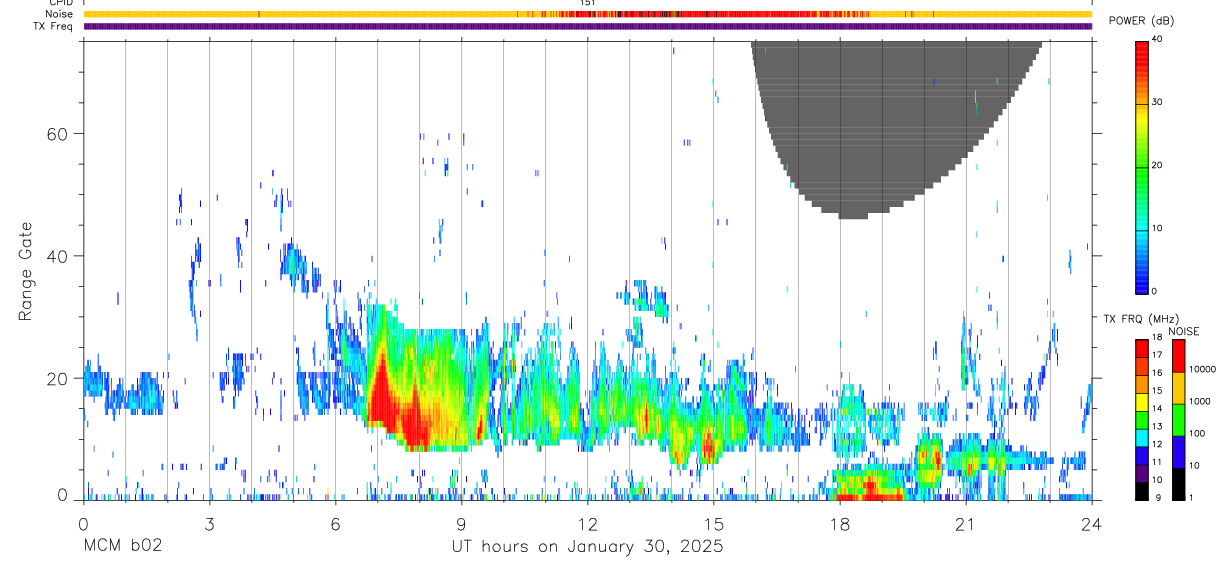Click the "NOISE" legend title
Viewport: 1228px width, 567px height.
click(1183, 331)
